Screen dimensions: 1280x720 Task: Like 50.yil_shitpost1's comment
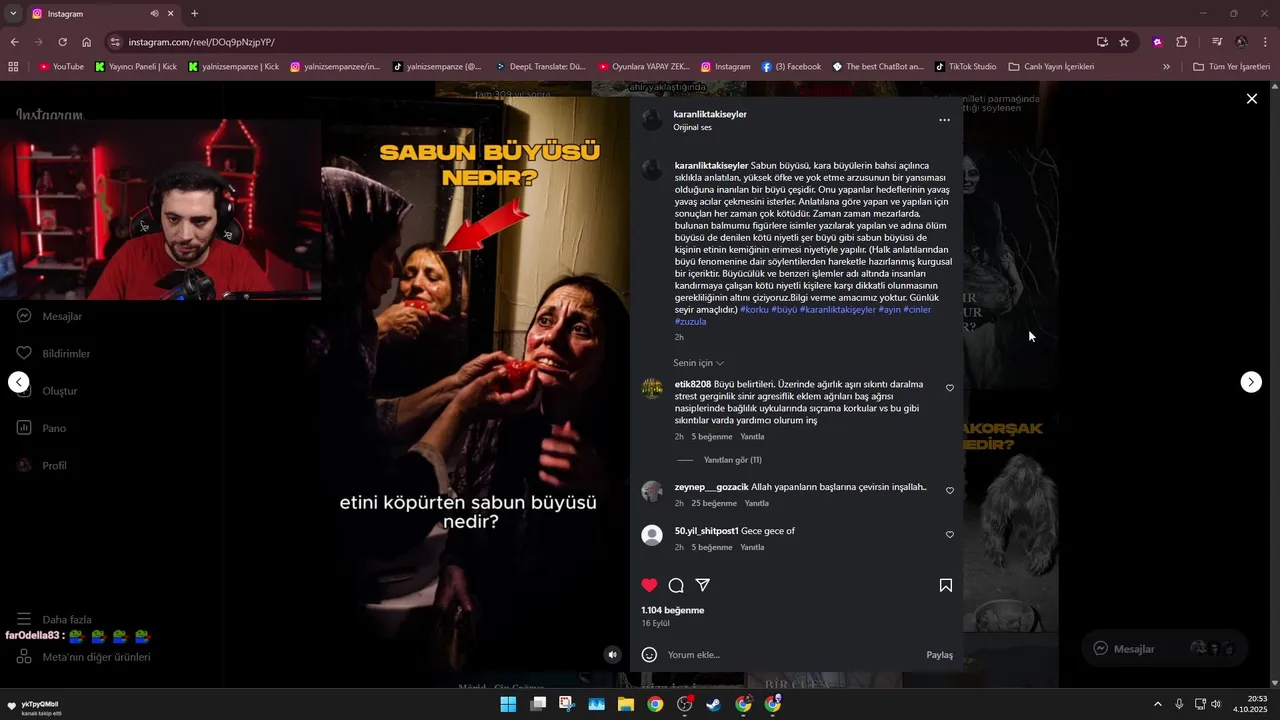click(950, 535)
